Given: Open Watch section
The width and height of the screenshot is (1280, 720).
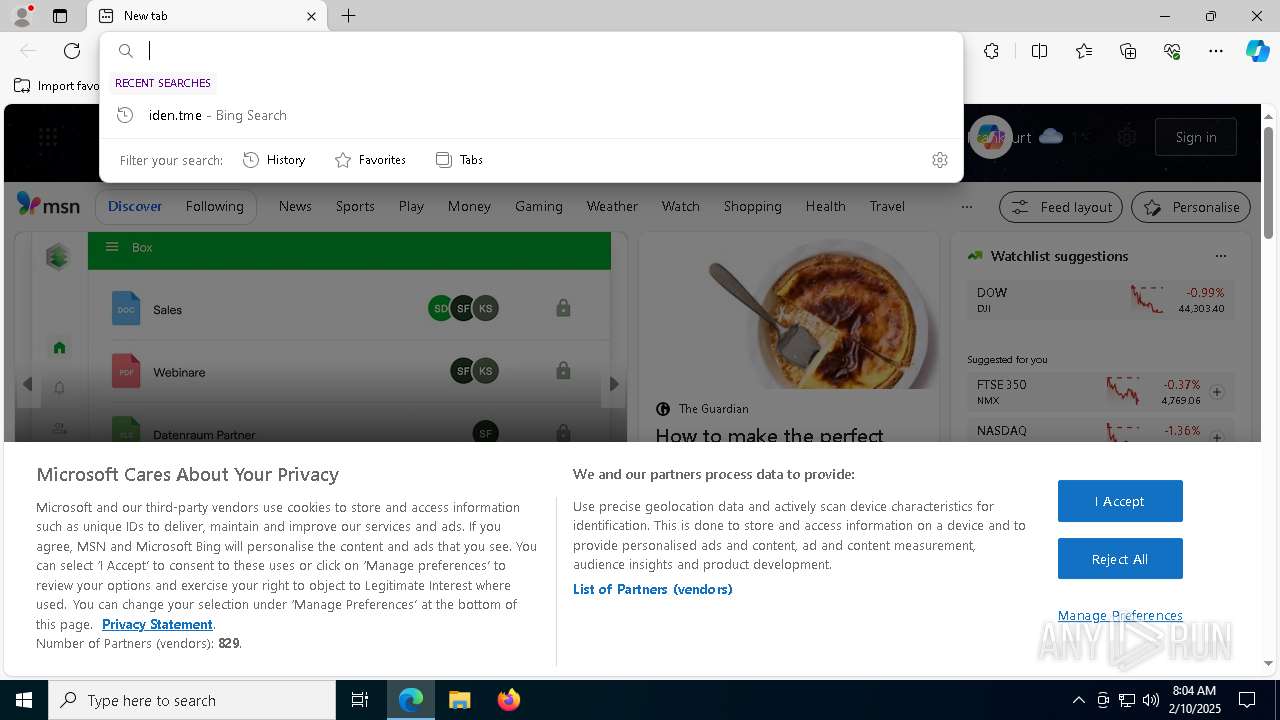Looking at the screenshot, I should [x=680, y=206].
